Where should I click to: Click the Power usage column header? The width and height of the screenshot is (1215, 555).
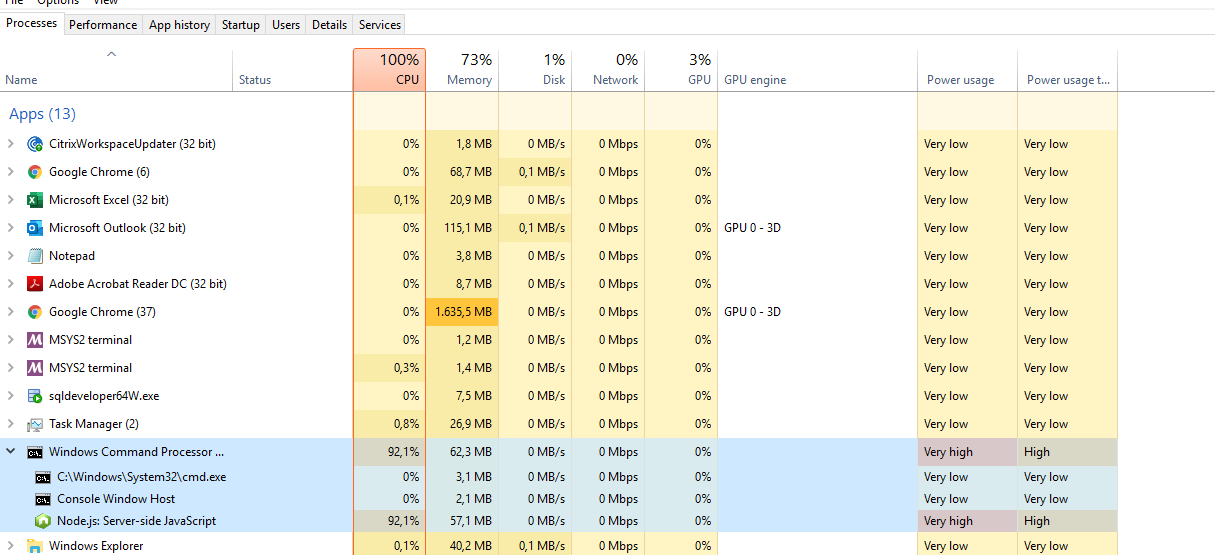(x=960, y=80)
